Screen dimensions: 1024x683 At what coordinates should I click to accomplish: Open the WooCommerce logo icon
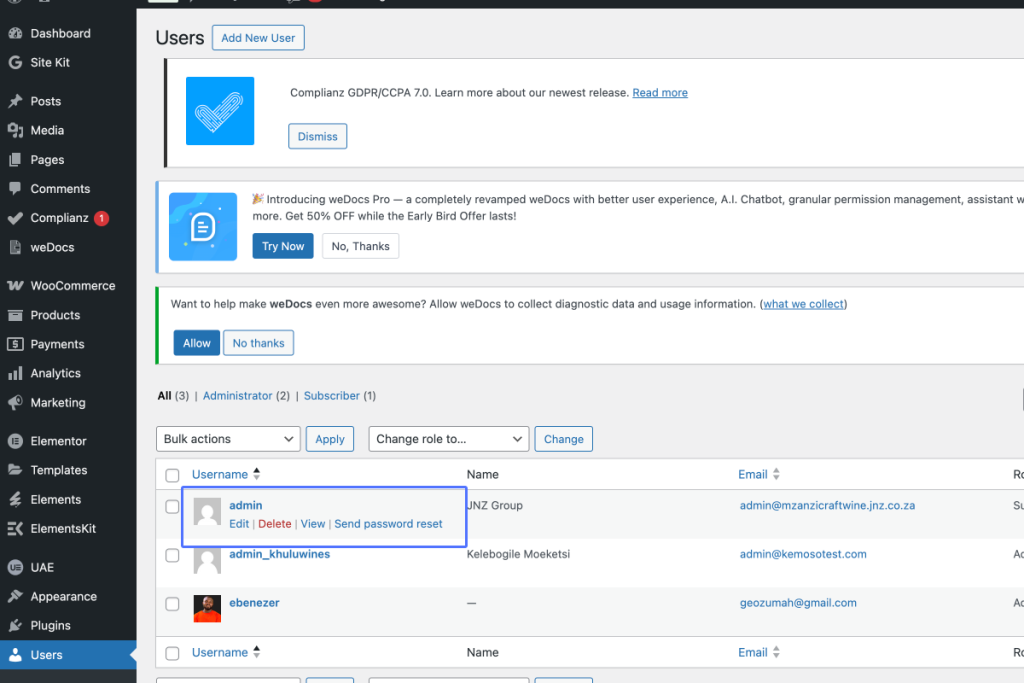[16, 286]
